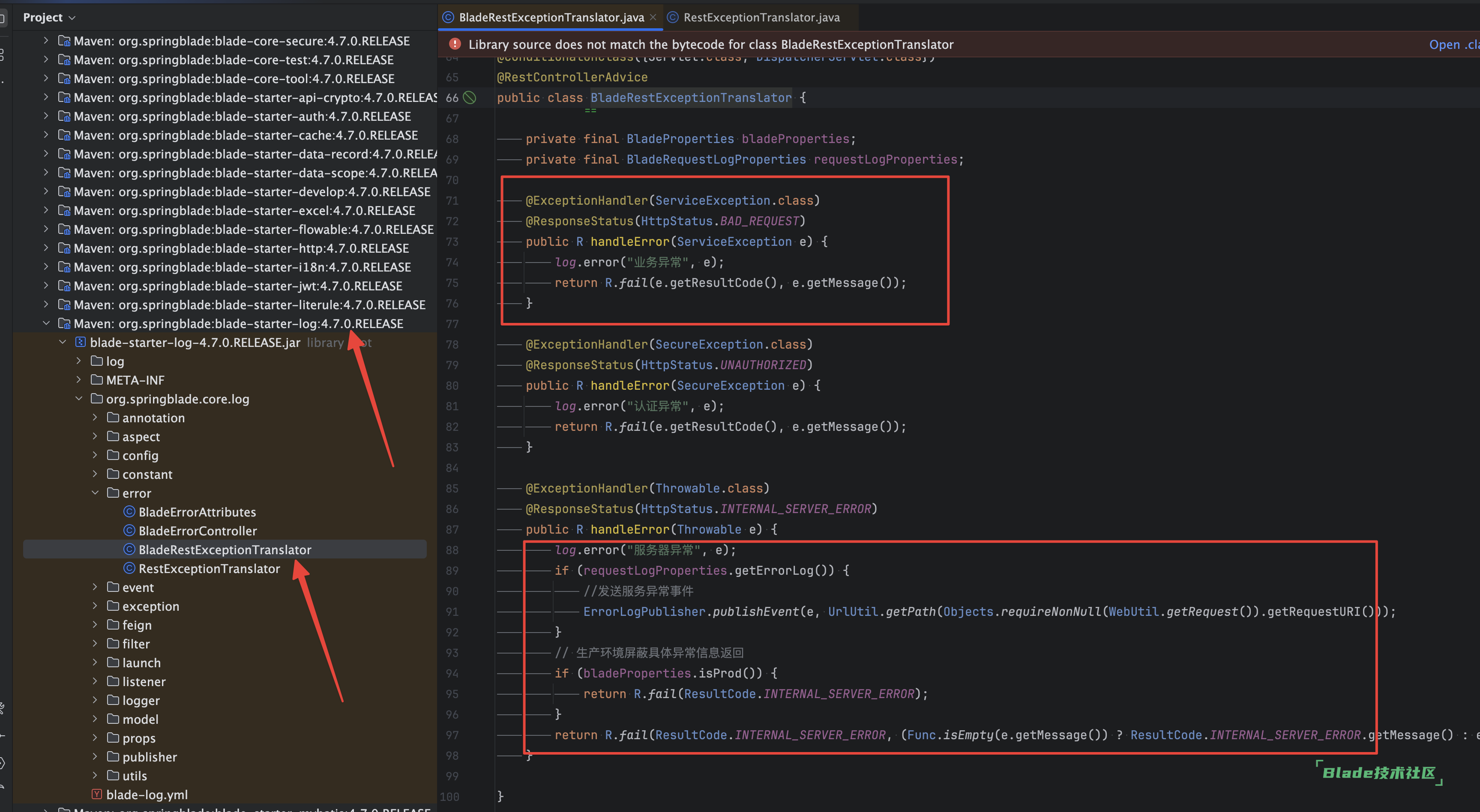
Task: Click the Maven library icon for blade-starter-http
Action: click(64, 248)
